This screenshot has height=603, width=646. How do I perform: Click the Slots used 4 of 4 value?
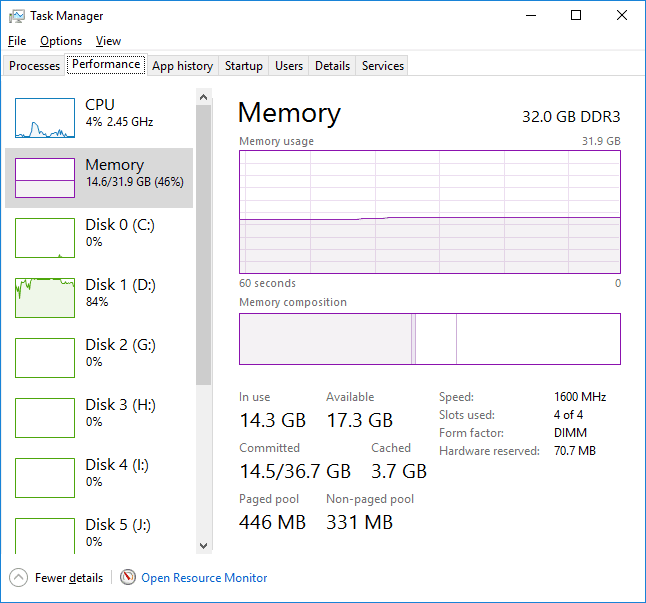coord(568,415)
